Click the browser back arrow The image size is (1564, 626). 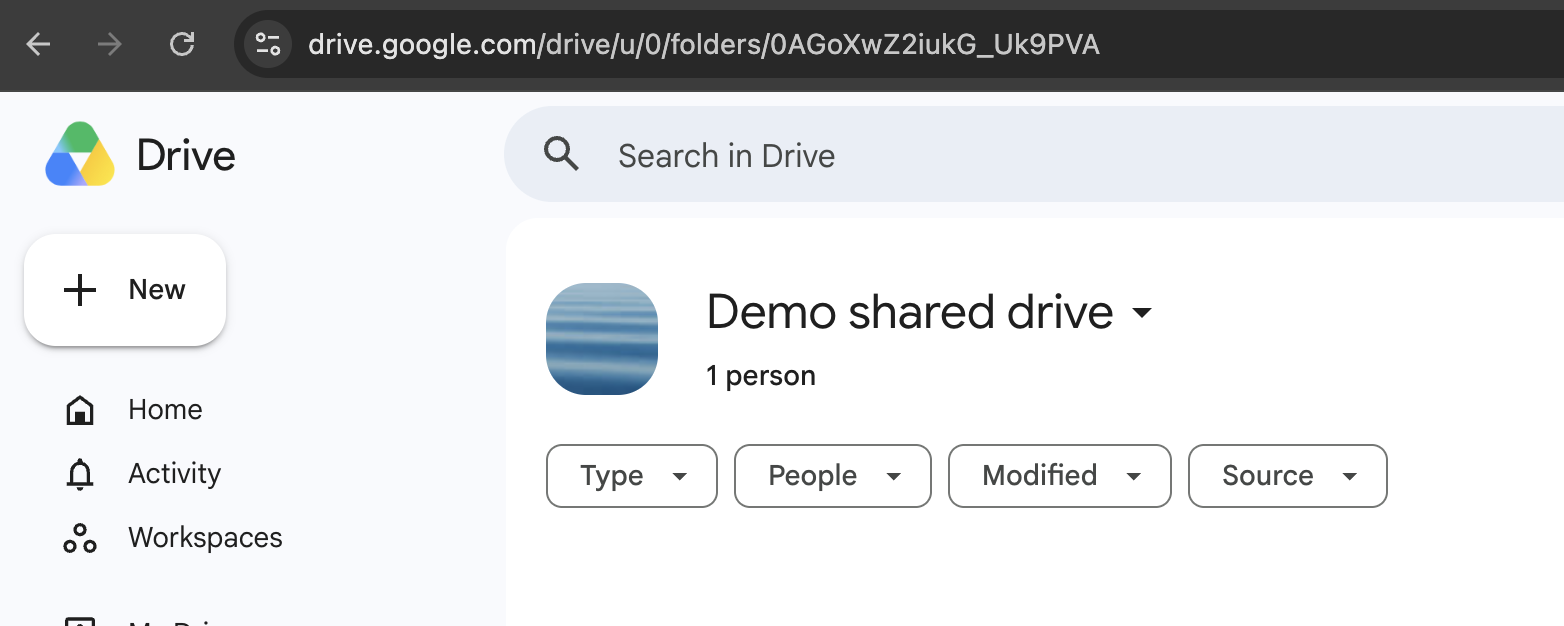coord(38,44)
